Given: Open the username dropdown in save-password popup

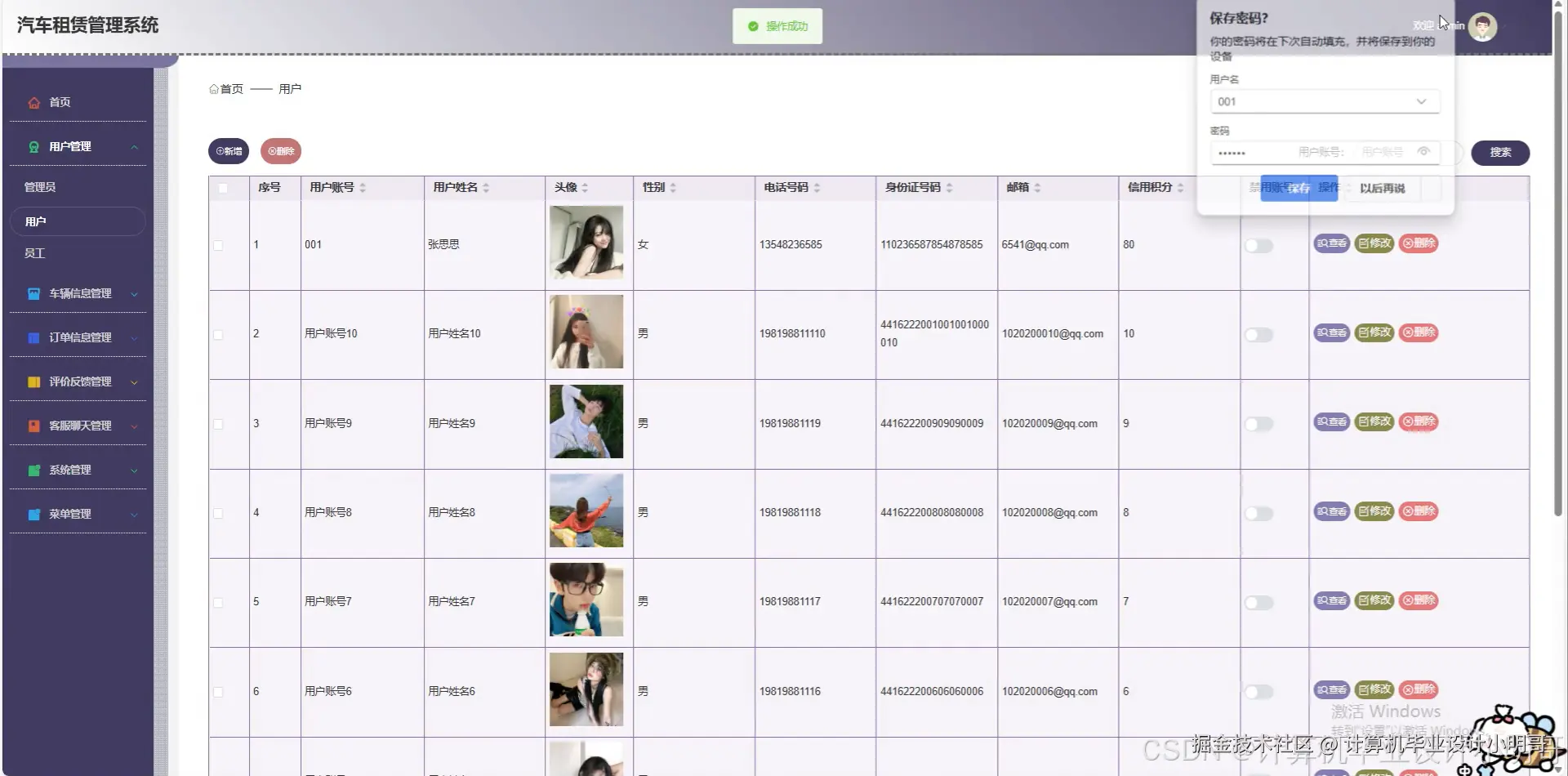Looking at the screenshot, I should 1421,101.
